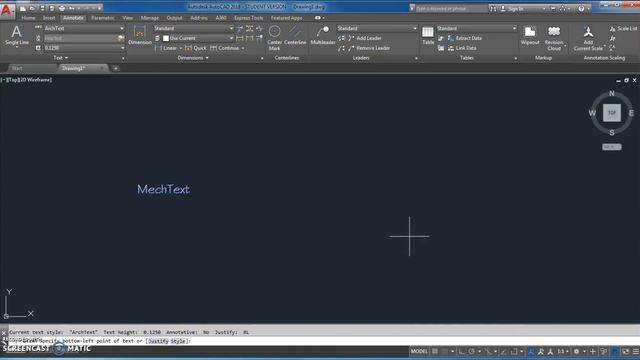Click the Center Mark tool
640x360 pixels.
click(274, 38)
